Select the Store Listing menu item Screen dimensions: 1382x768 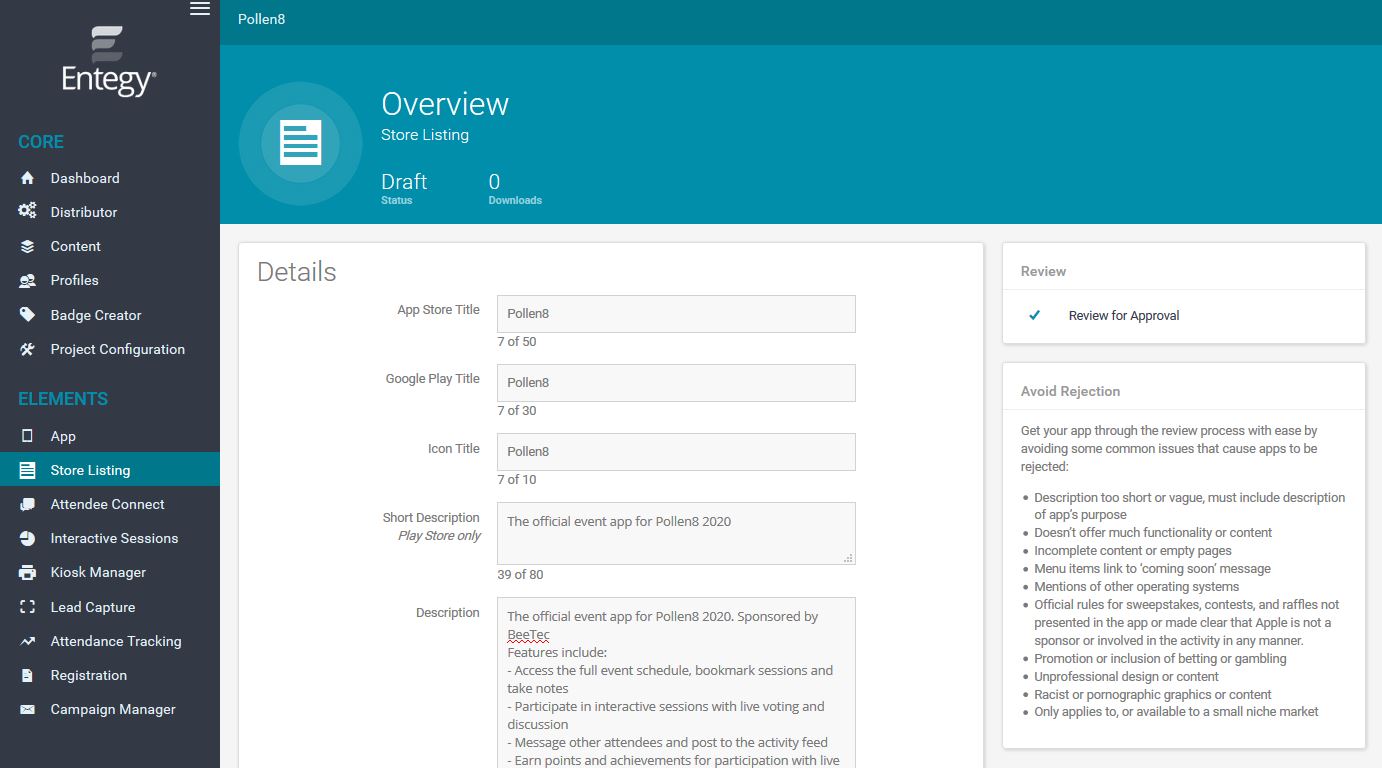pos(110,470)
